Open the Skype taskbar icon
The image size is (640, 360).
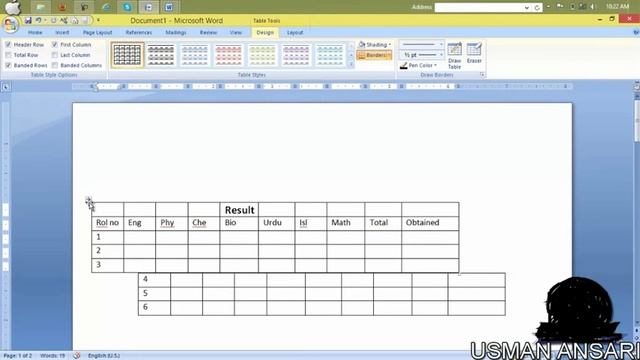coord(127,7)
